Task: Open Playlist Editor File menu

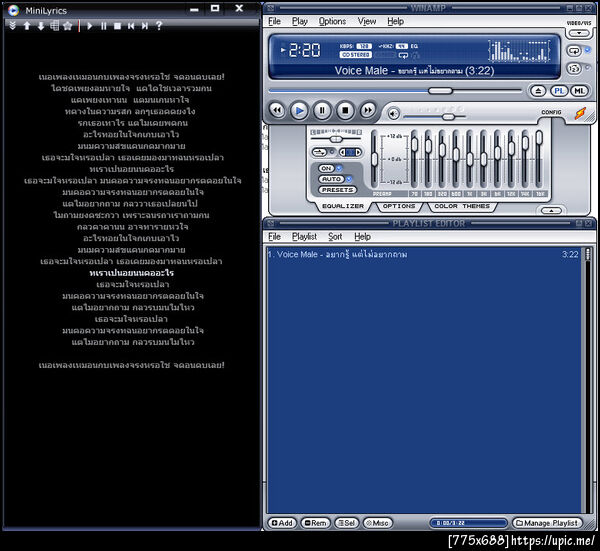Action: coord(274,237)
